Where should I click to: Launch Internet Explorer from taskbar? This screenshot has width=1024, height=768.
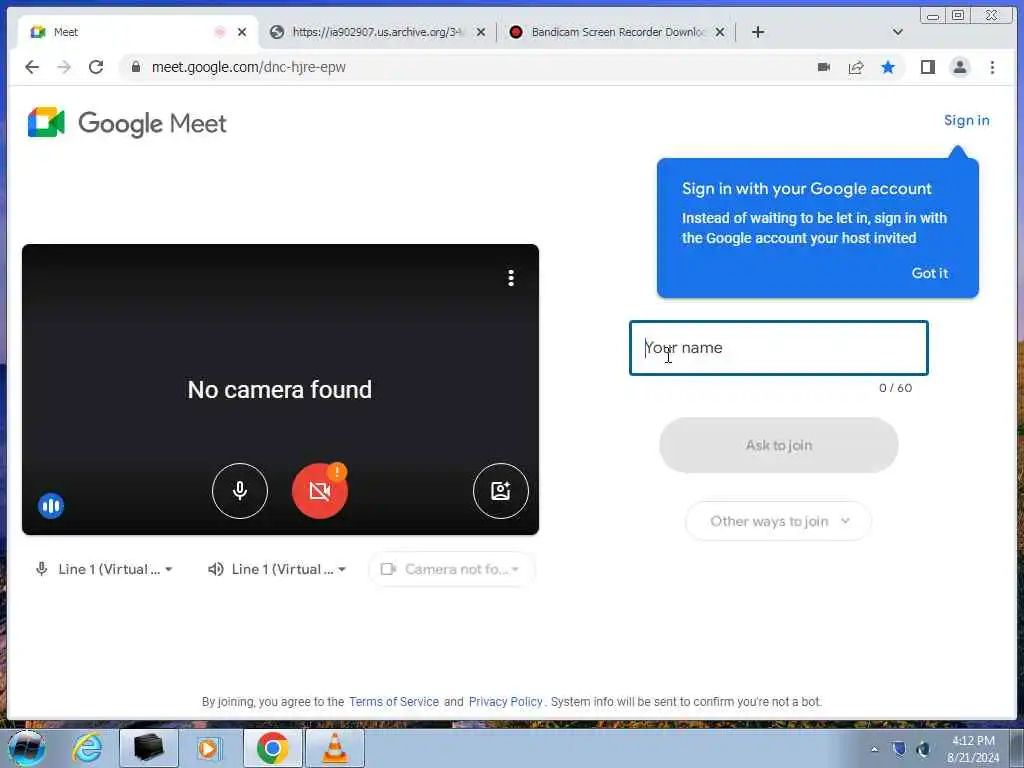(x=88, y=748)
